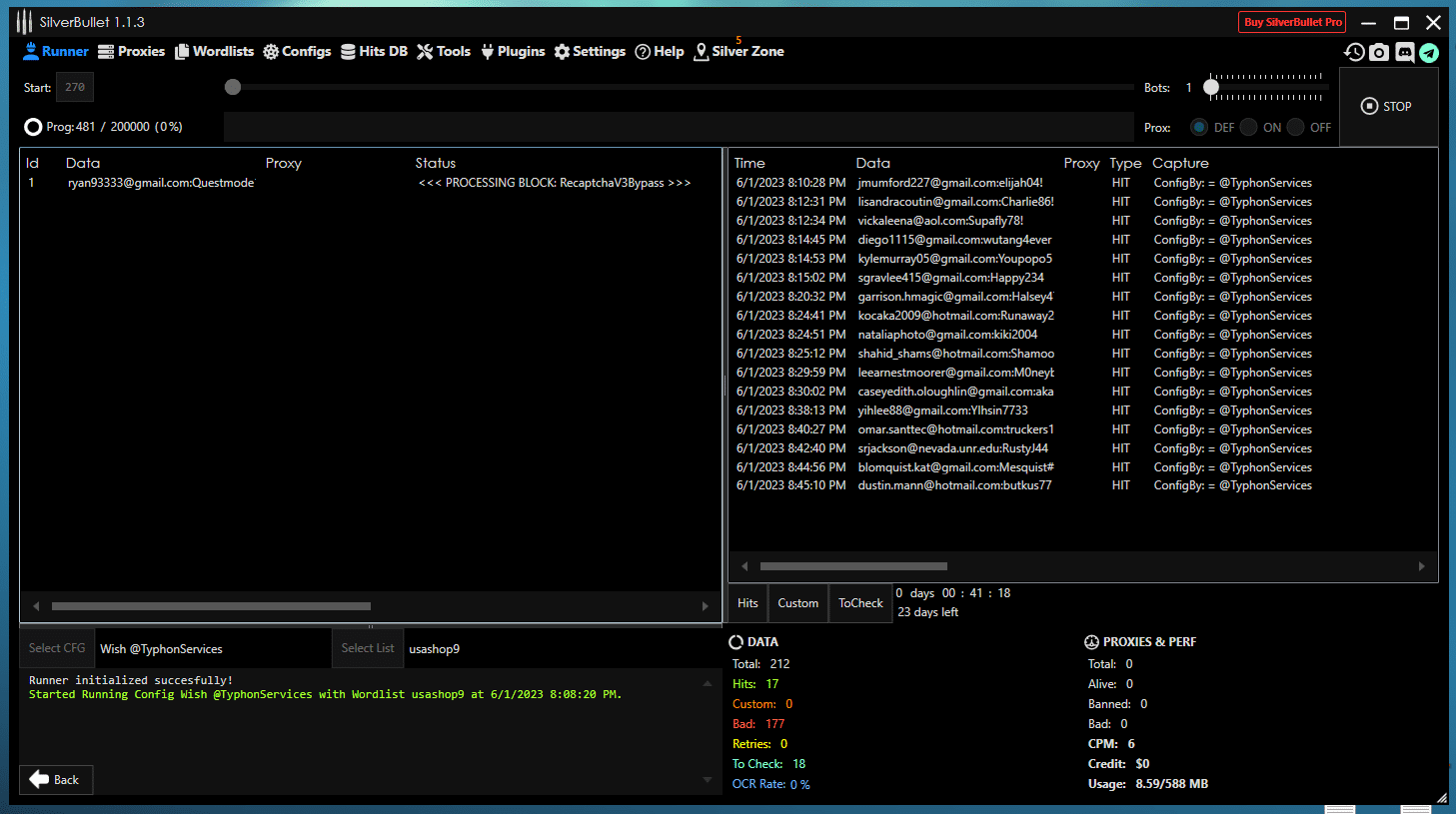Click the Buy SilverBullet Pro button
Image resolution: width=1456 pixels, height=814 pixels.
1292,22
